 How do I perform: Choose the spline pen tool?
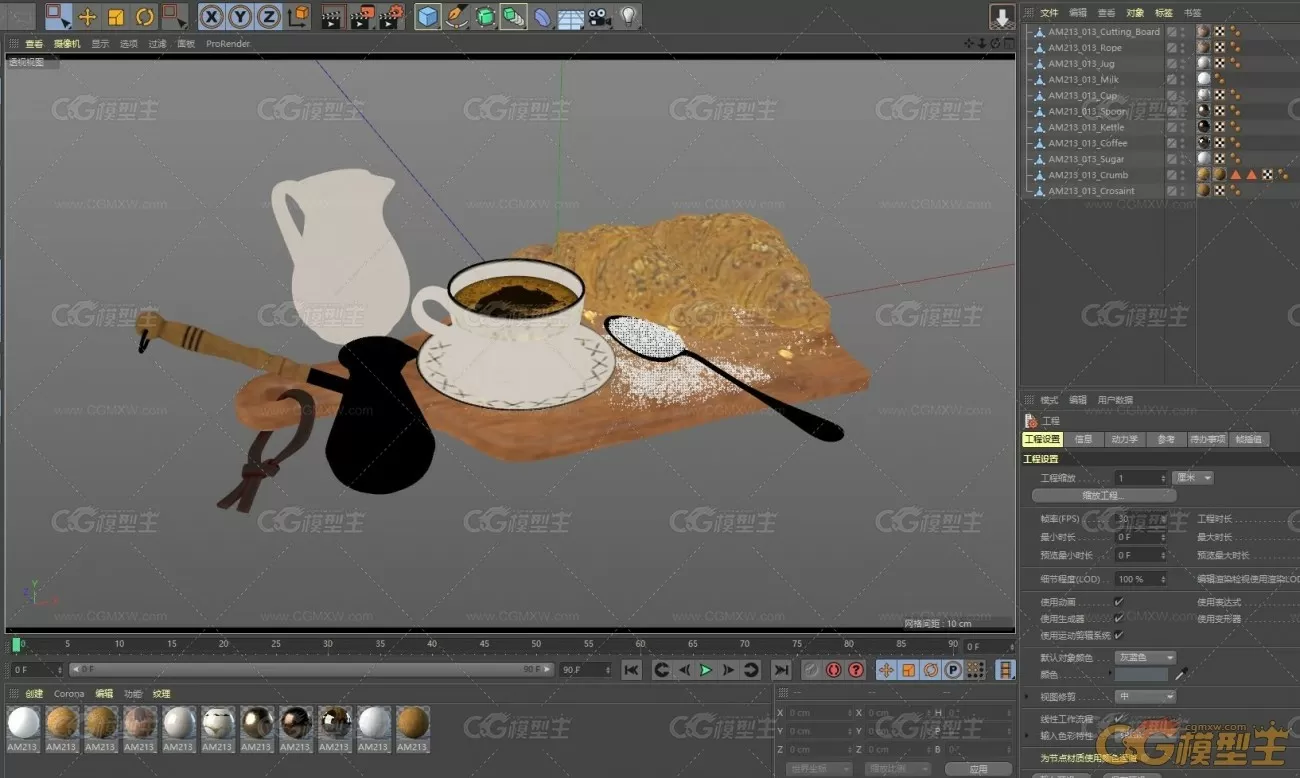(x=457, y=16)
